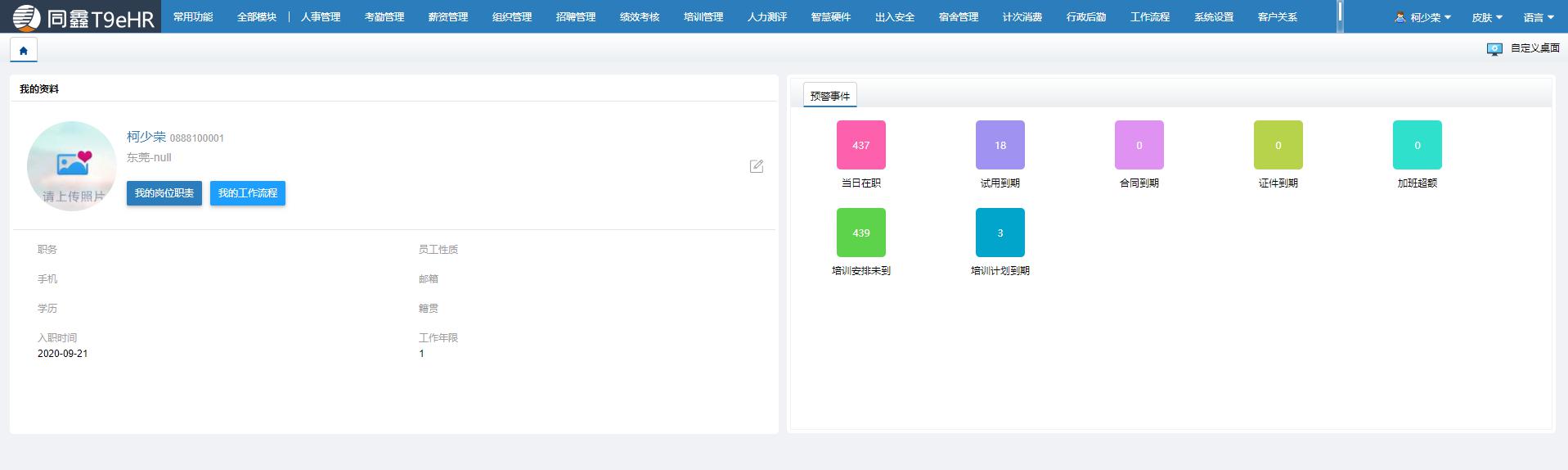Image resolution: width=1568 pixels, height=470 pixels.
Task: Open the 合同到期 alert tile
Action: pos(1139,145)
